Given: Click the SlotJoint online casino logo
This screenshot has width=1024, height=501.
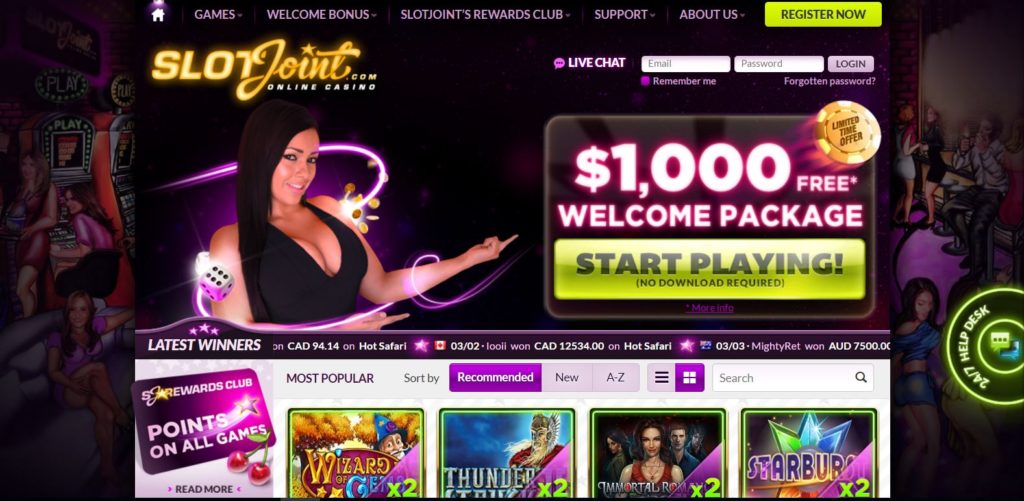Looking at the screenshot, I should [264, 69].
